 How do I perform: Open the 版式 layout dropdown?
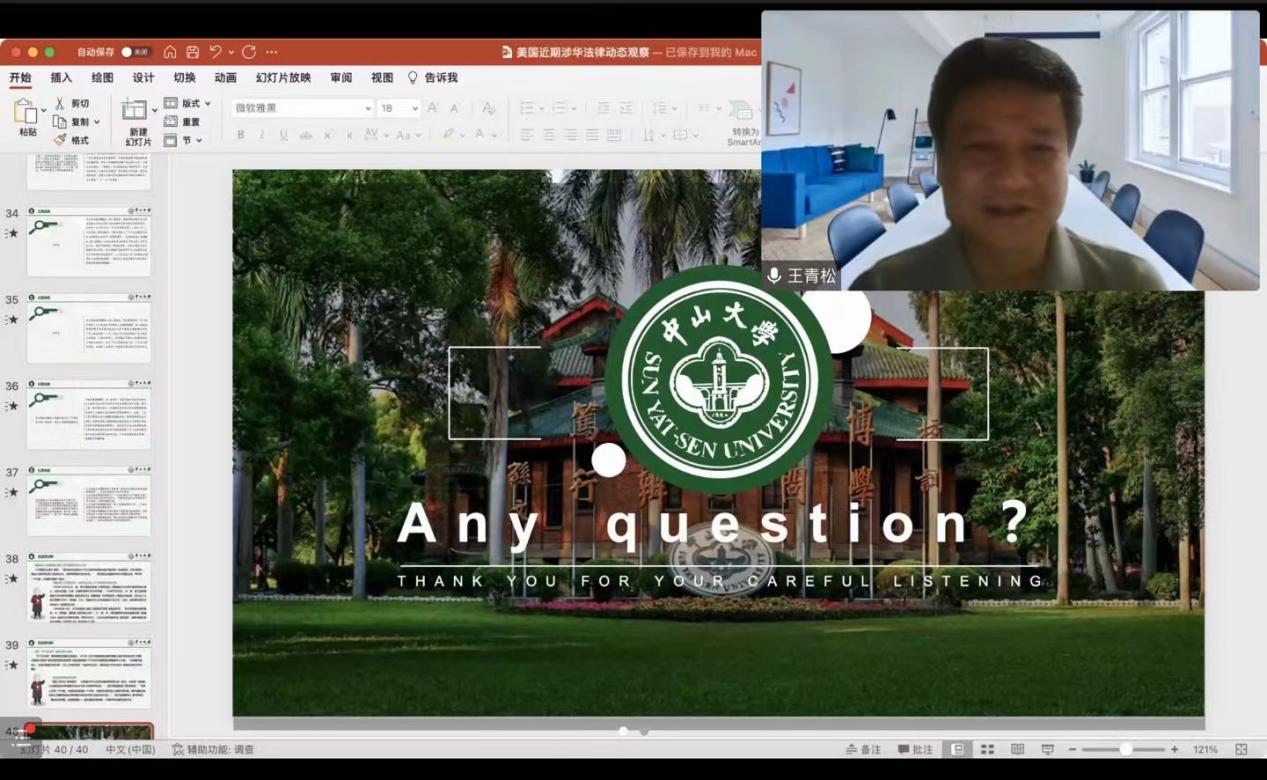[187, 103]
